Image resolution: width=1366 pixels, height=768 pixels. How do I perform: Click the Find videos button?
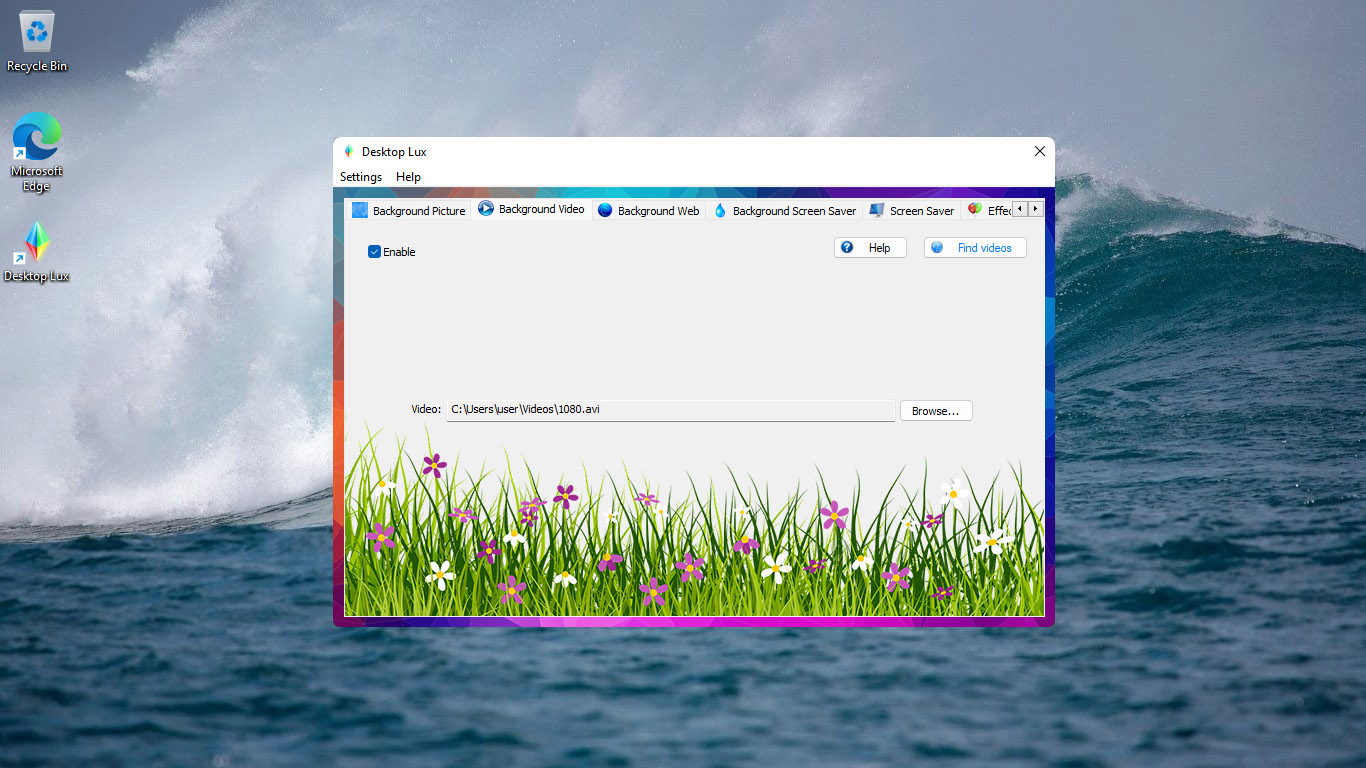pyautogui.click(x=975, y=247)
